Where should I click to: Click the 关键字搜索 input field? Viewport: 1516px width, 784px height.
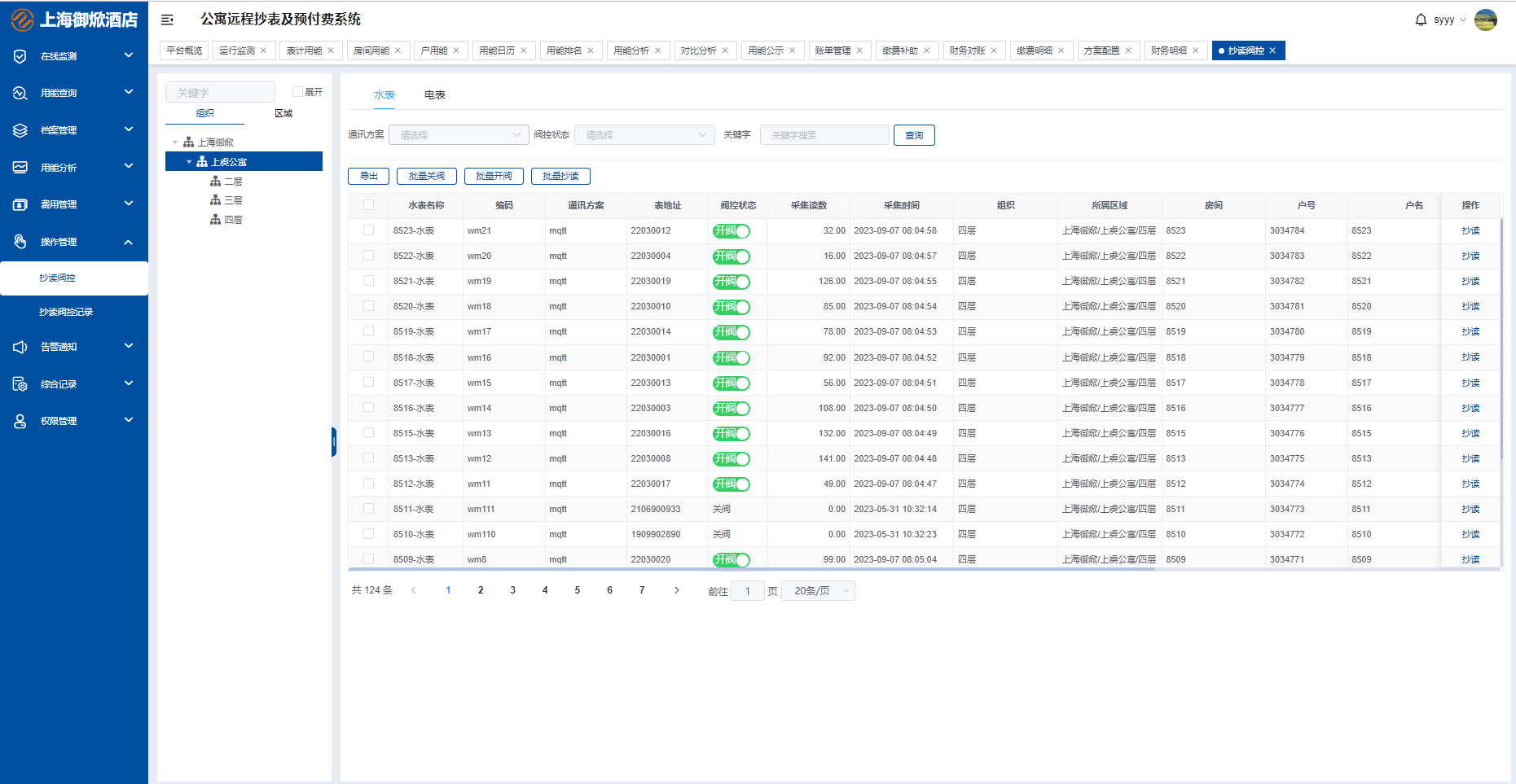pyautogui.click(x=824, y=135)
